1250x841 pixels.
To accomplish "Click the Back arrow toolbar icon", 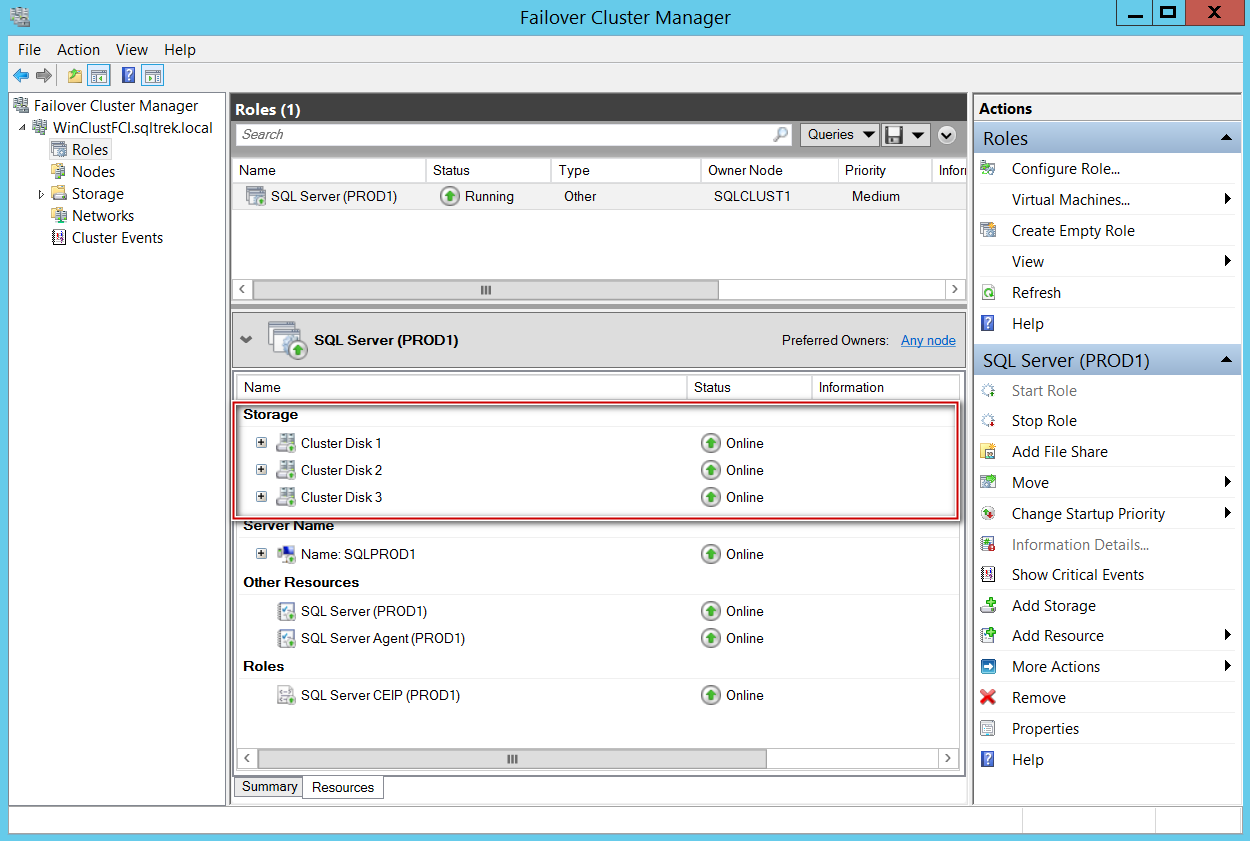I will pyautogui.click(x=21, y=75).
